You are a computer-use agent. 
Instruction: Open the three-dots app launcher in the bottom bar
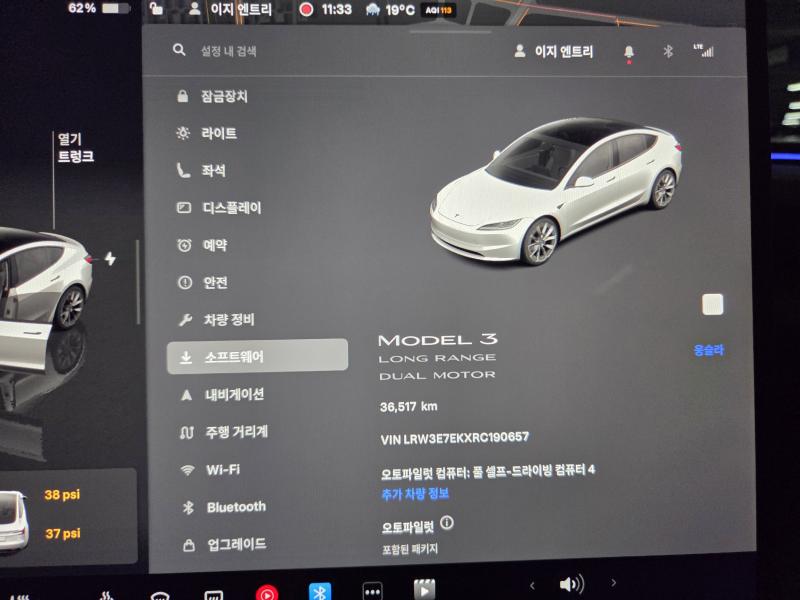[x=372, y=592]
